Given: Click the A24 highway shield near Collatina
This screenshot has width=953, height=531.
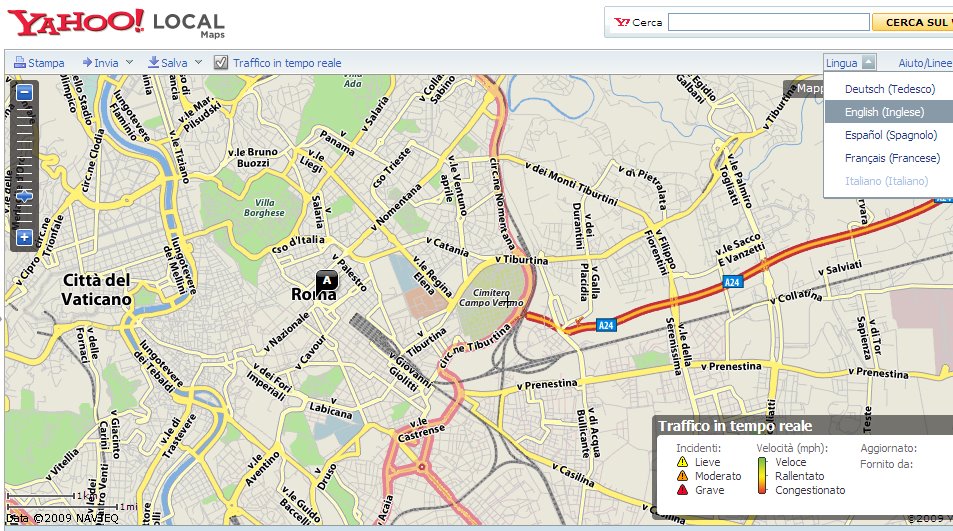Looking at the screenshot, I should tap(732, 282).
